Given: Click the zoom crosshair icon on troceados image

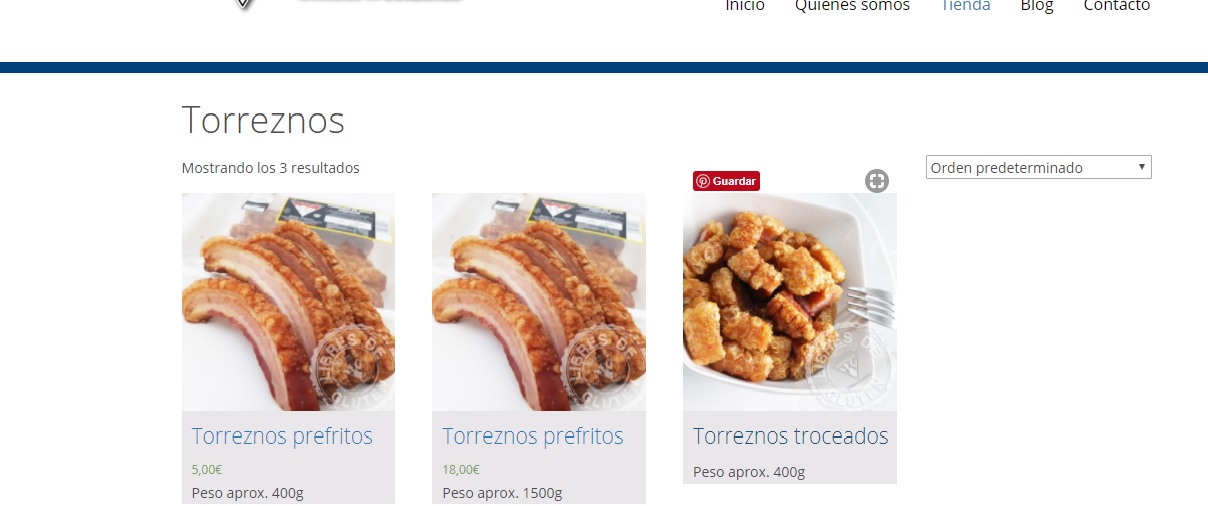Looking at the screenshot, I should (x=877, y=181).
